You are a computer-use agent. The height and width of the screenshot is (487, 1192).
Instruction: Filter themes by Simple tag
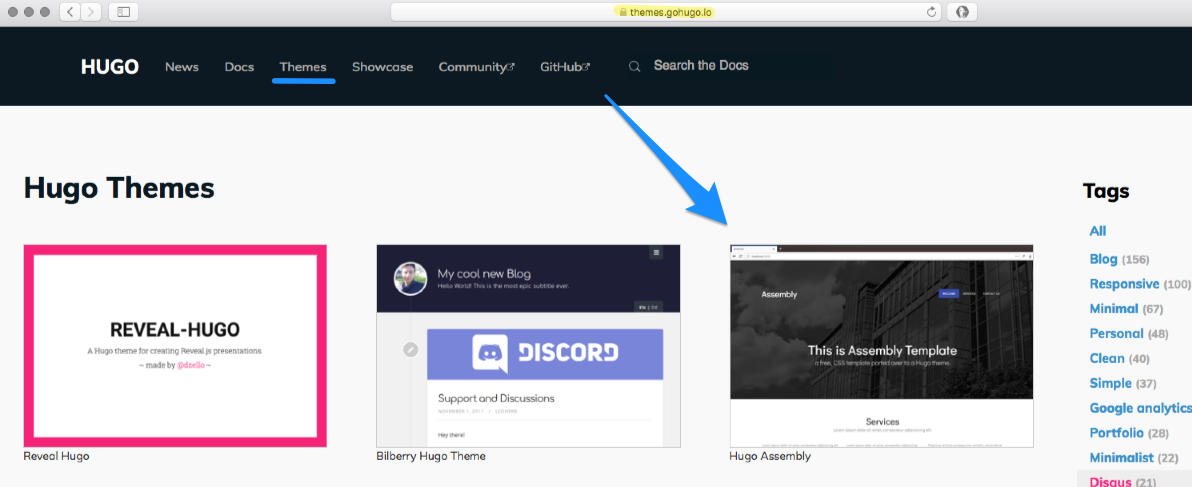(x=1111, y=383)
